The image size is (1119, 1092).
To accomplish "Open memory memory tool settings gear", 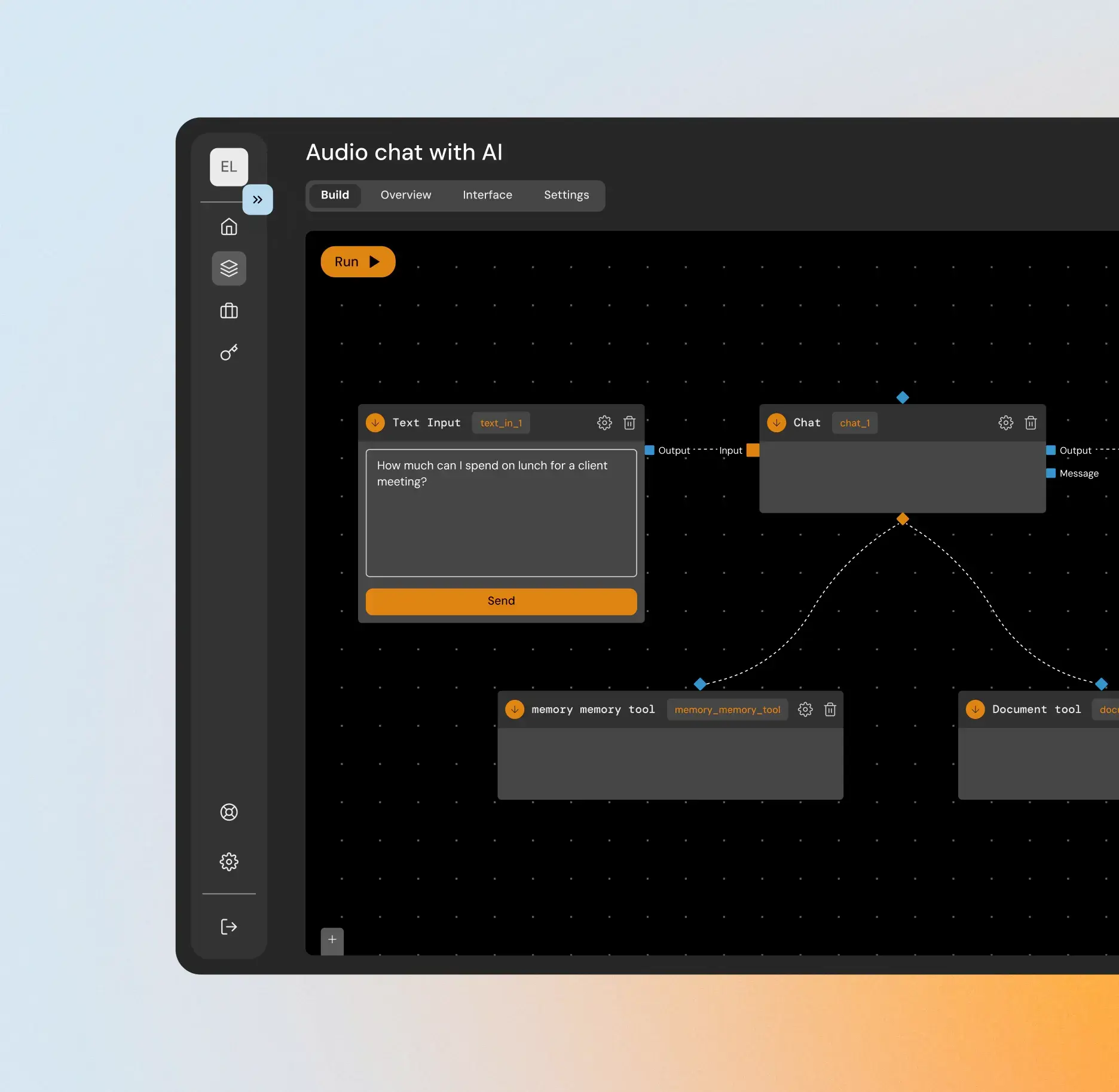I will tap(805, 709).
